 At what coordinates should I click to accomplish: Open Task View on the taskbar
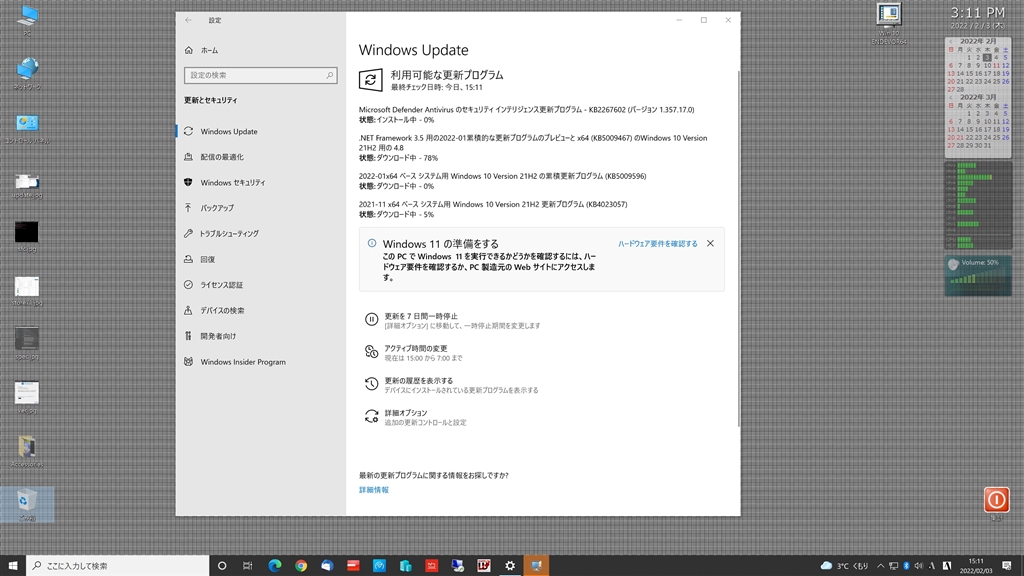coord(248,566)
